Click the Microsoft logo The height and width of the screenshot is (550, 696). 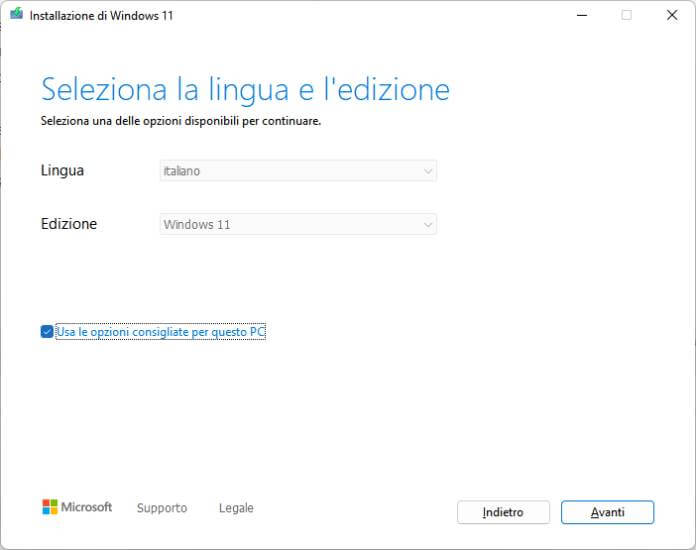(x=77, y=507)
